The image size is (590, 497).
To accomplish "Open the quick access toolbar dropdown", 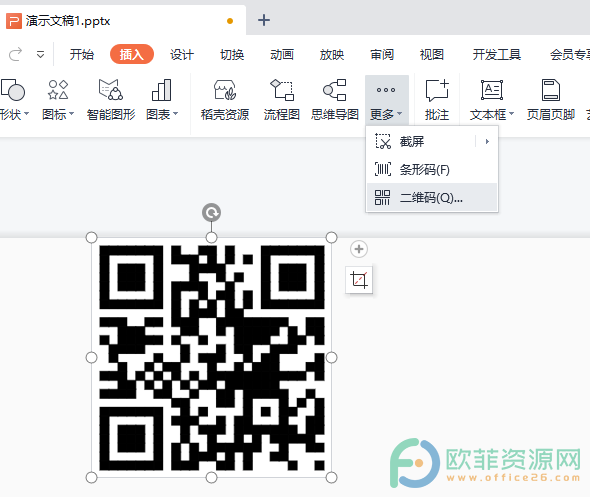I will (40, 55).
